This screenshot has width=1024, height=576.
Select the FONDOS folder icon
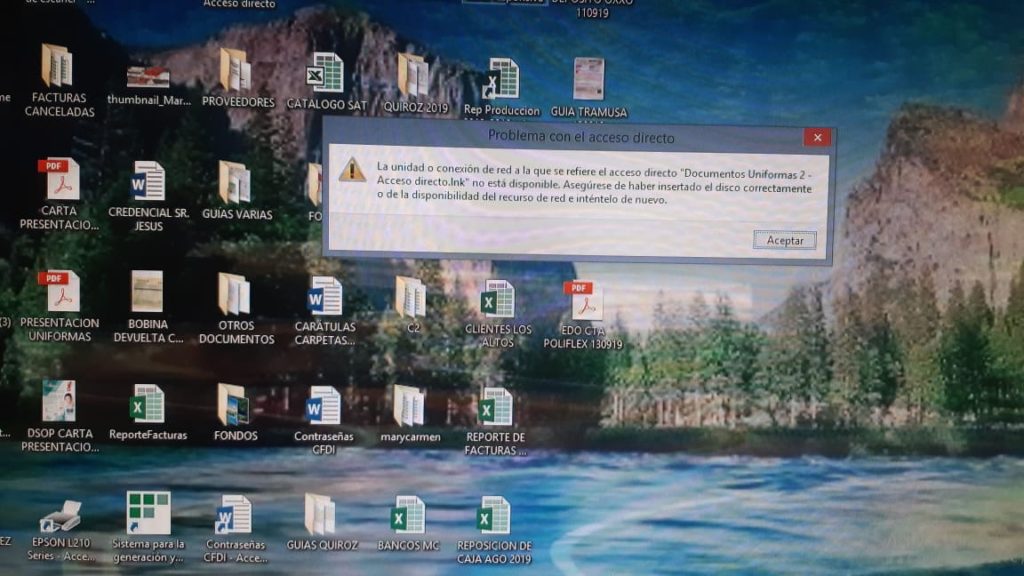click(x=234, y=405)
